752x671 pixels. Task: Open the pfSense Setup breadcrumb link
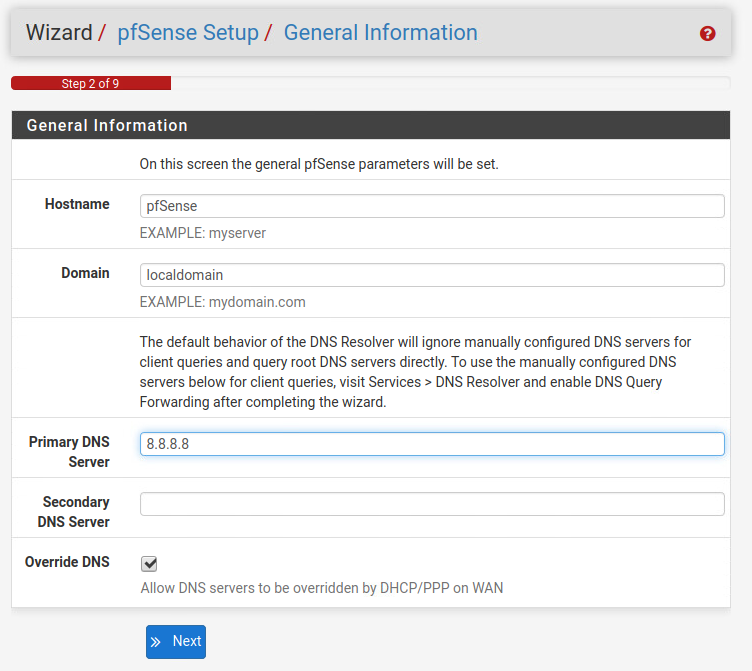point(188,33)
